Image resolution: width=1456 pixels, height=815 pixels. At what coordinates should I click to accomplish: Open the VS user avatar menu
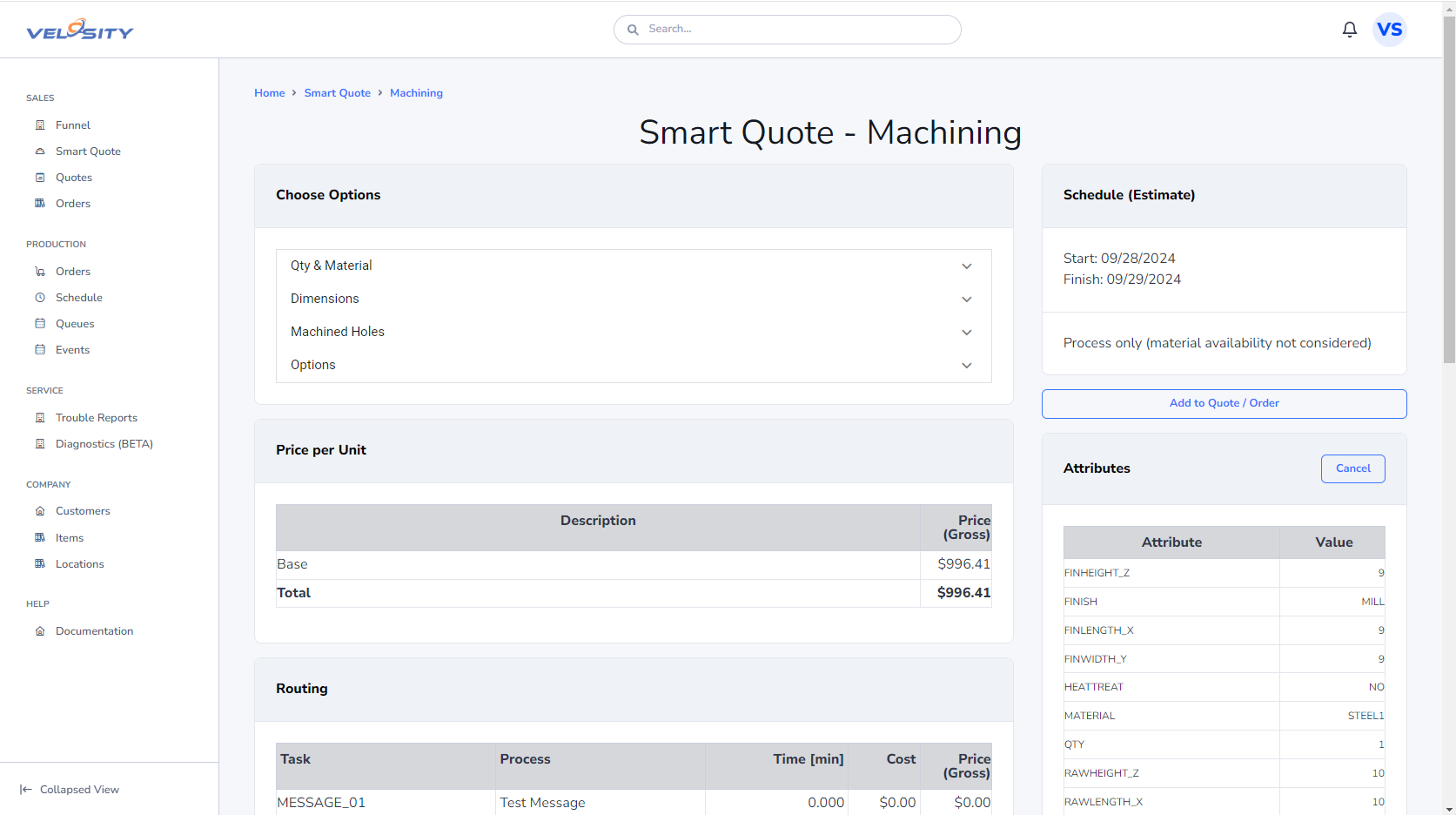(1389, 30)
